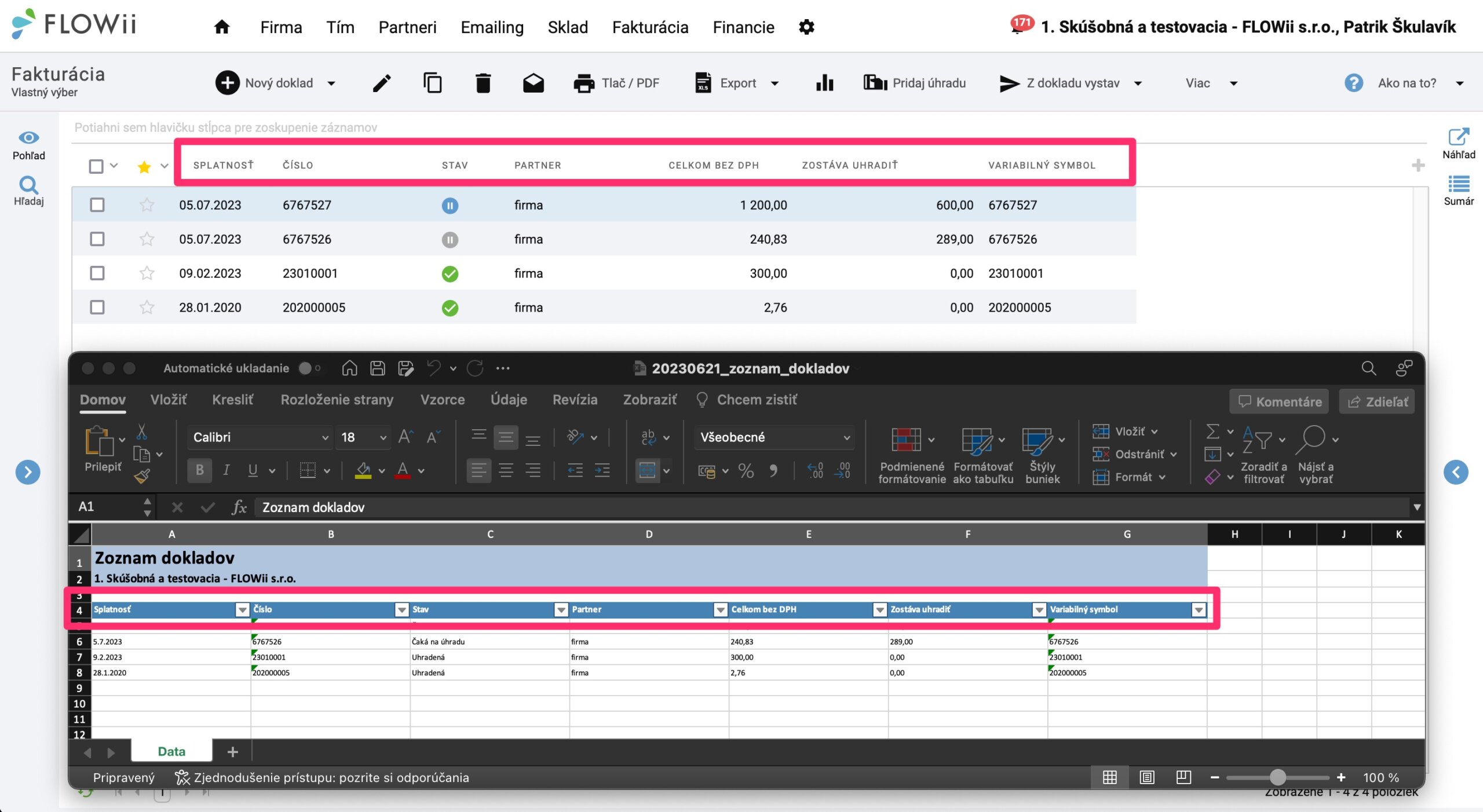The image size is (1483, 812).
Task: Click the pencil edit document icon
Action: (x=382, y=83)
